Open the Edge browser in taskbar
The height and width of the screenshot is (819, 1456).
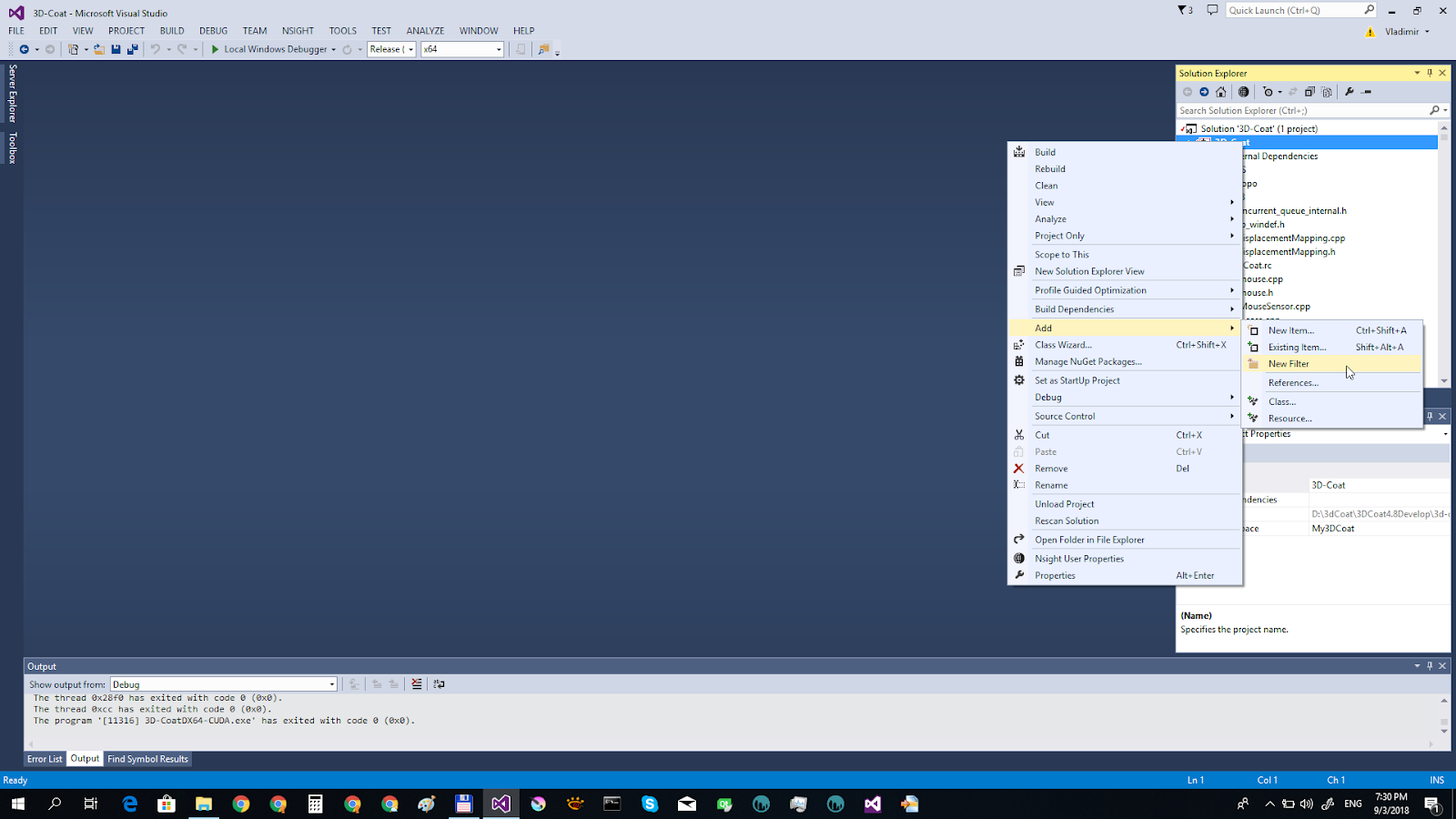click(129, 804)
